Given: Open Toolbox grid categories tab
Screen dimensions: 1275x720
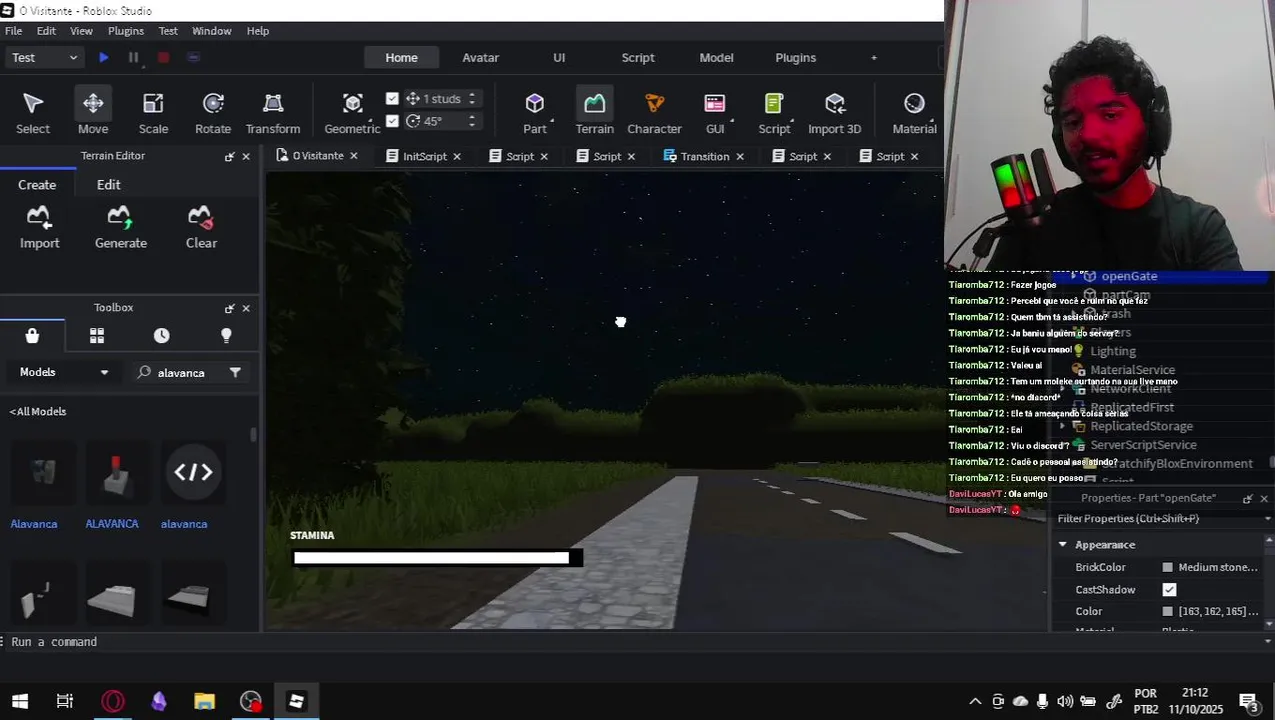Looking at the screenshot, I should pos(97,336).
